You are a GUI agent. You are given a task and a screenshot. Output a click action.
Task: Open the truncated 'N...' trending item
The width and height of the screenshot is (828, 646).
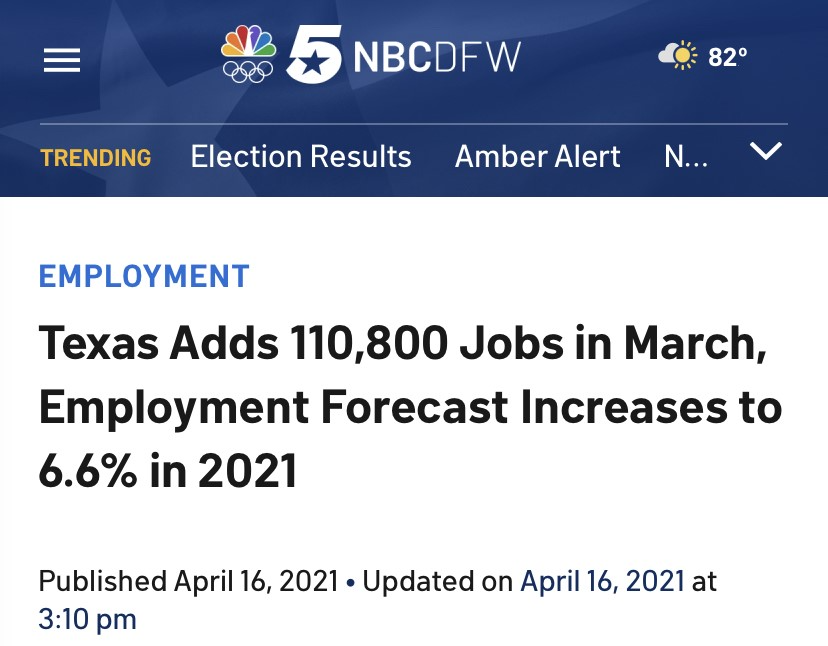coord(686,156)
